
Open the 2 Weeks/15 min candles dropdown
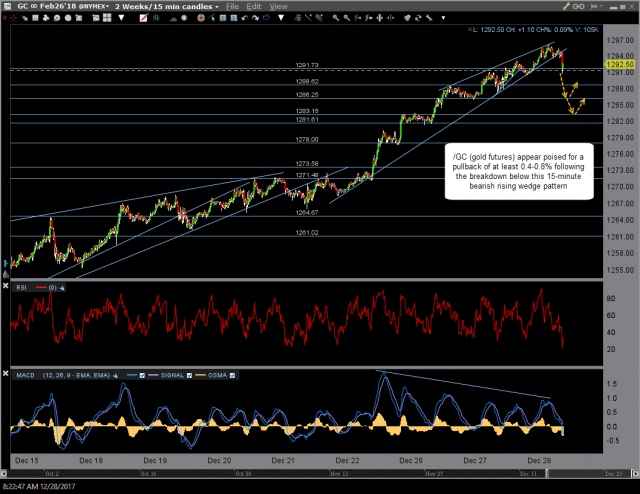(x=217, y=7)
